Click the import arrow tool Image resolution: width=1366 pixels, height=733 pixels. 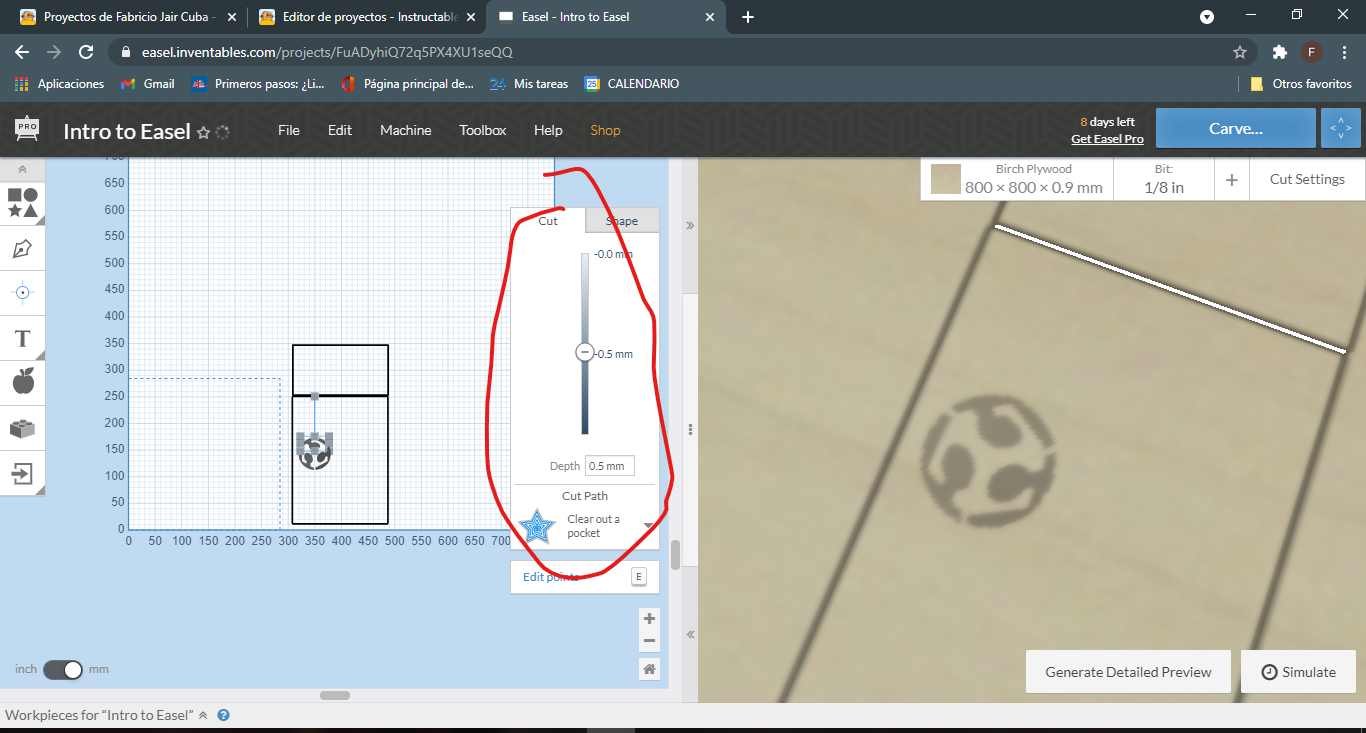pos(23,473)
